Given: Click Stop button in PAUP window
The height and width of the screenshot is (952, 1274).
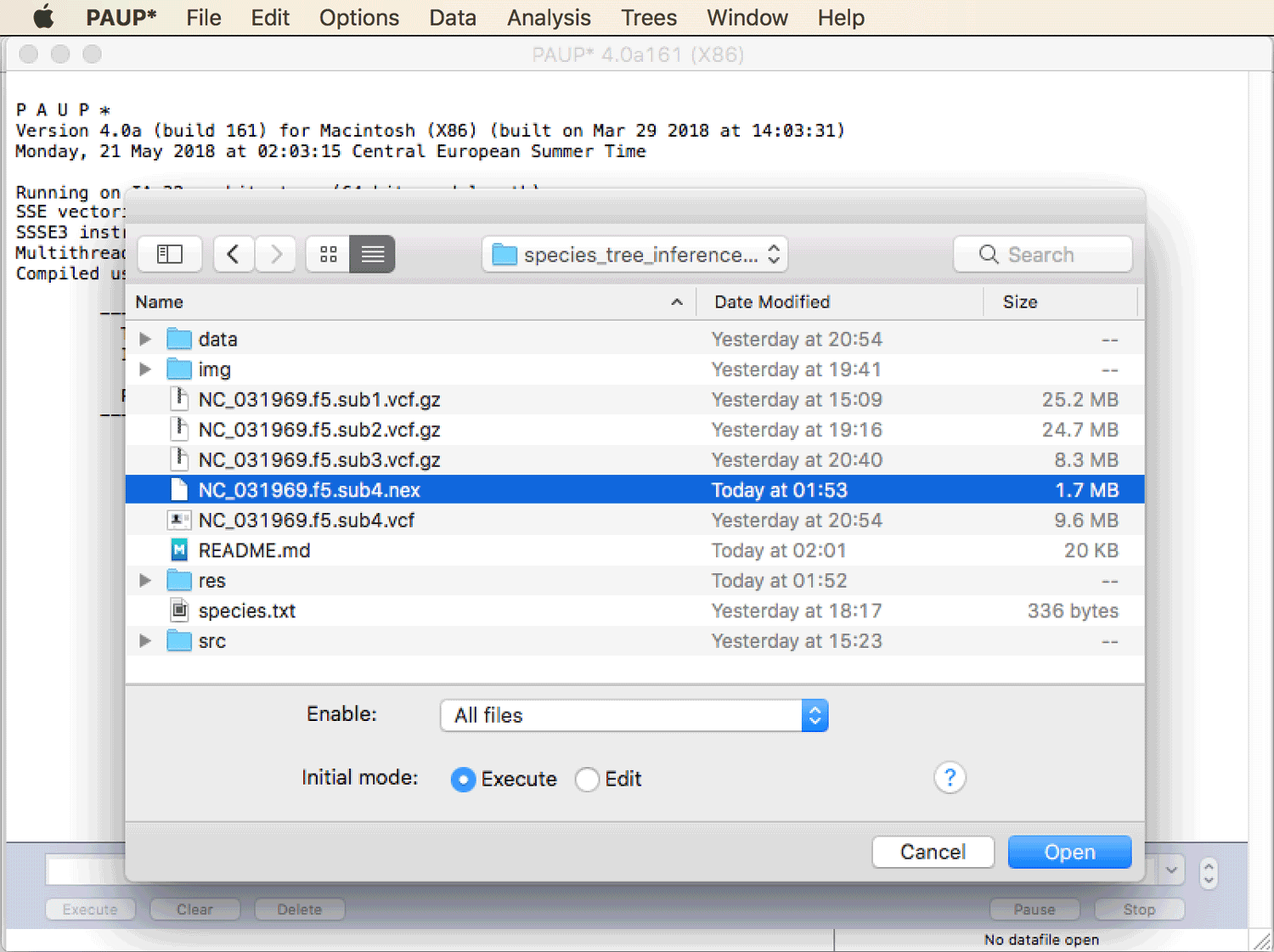Looking at the screenshot, I should pos(1139,910).
